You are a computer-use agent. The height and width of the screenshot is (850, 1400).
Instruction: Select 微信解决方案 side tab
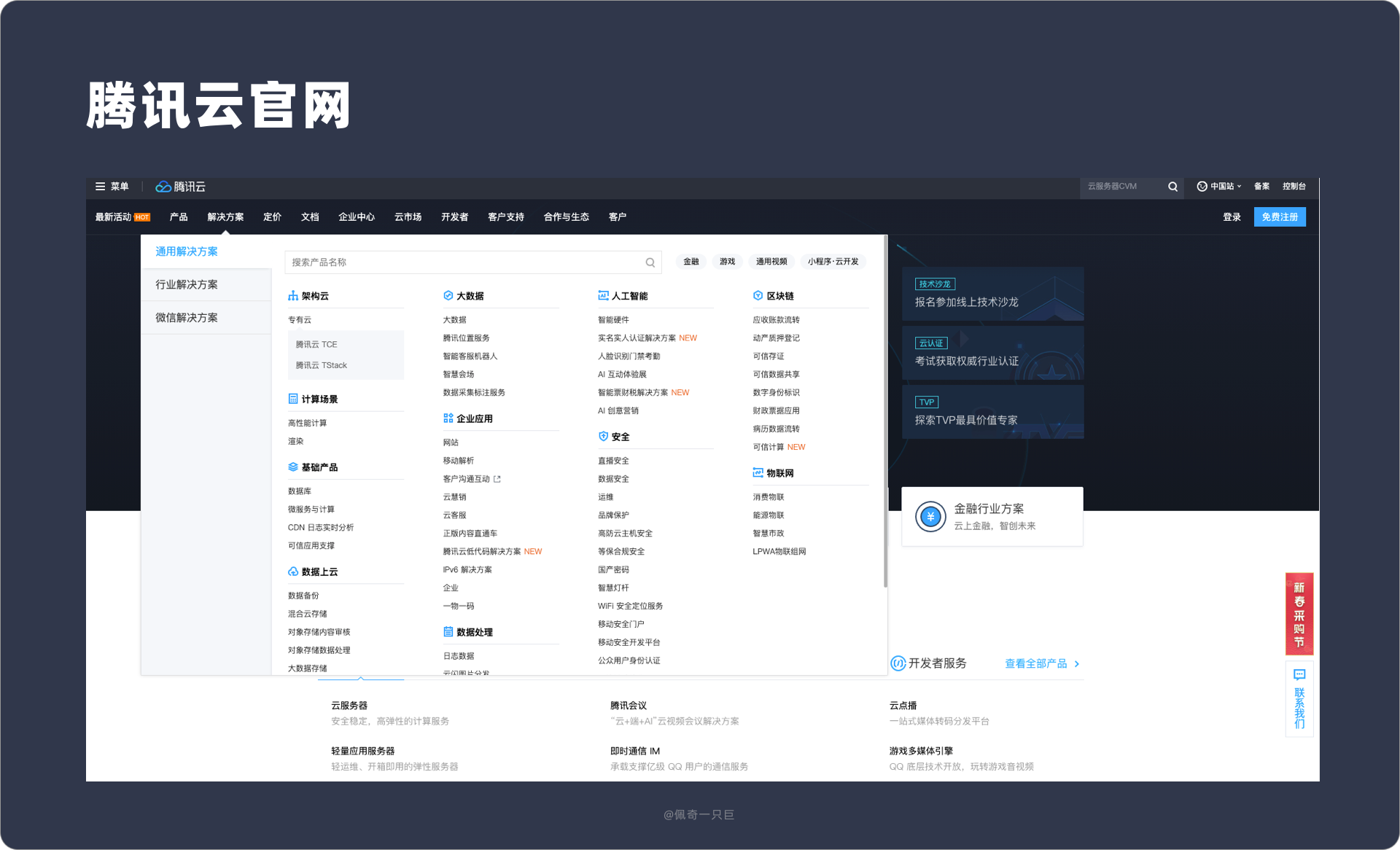[187, 318]
